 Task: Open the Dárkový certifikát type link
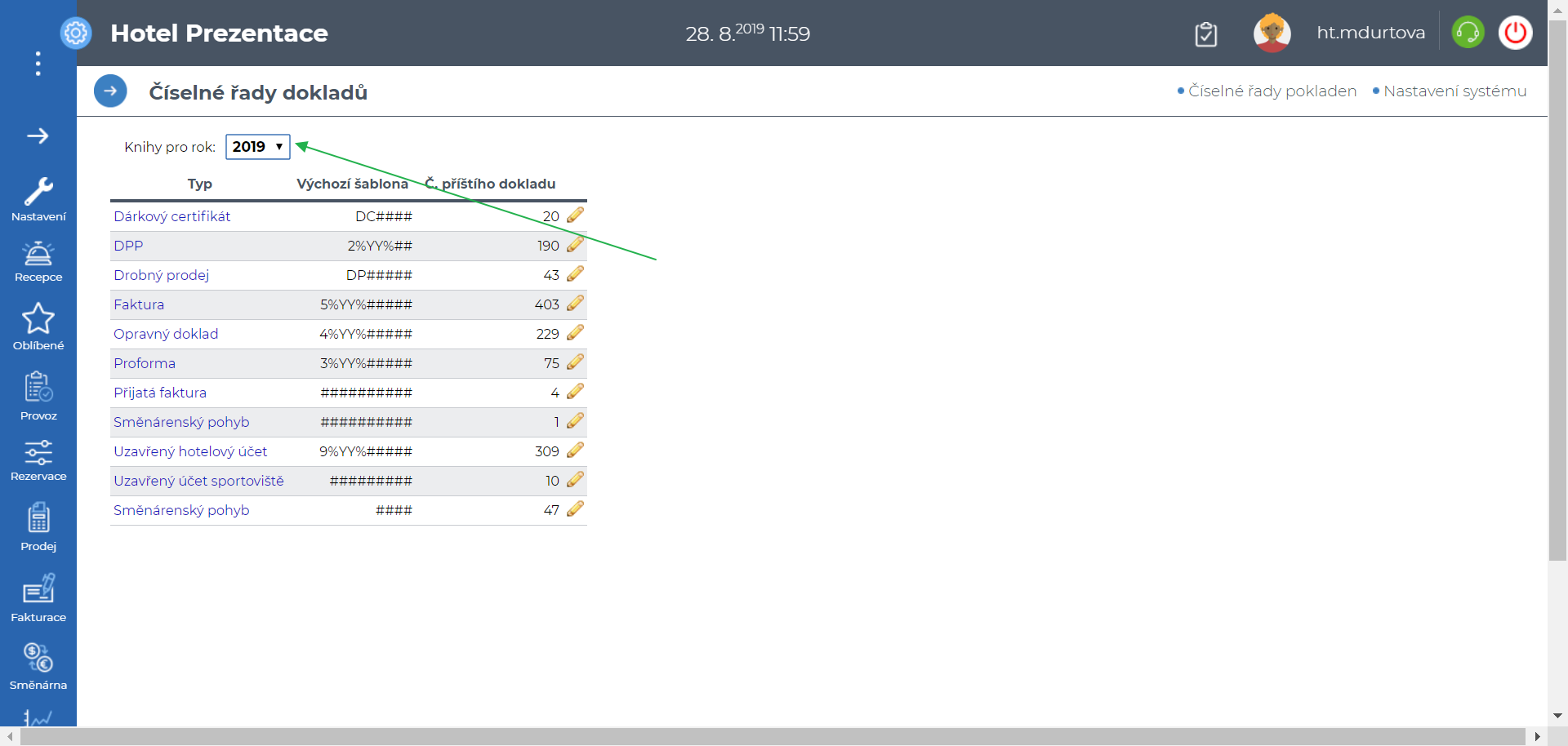(172, 216)
